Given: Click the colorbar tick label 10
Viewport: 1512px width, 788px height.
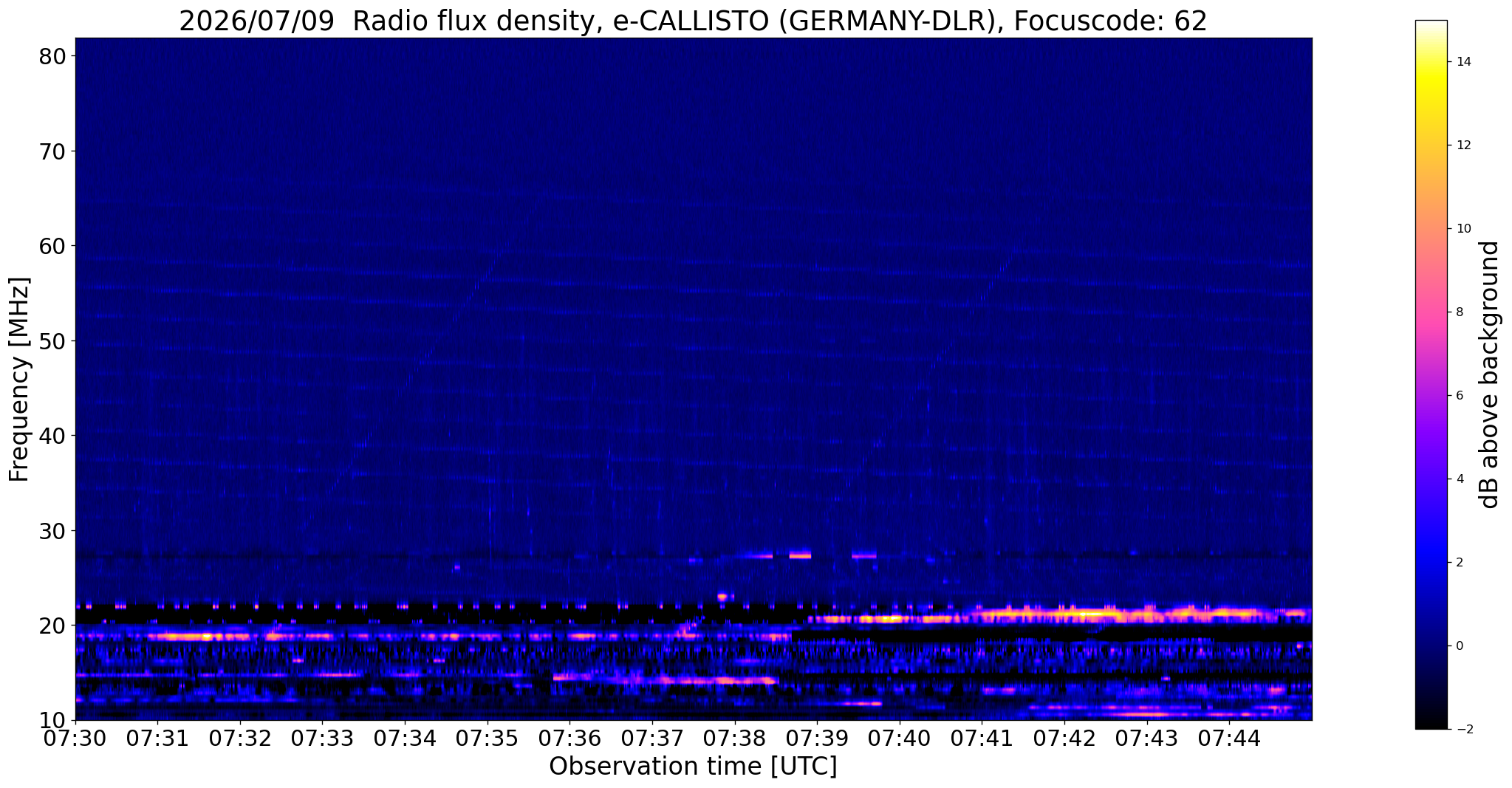Looking at the screenshot, I should tap(1463, 229).
